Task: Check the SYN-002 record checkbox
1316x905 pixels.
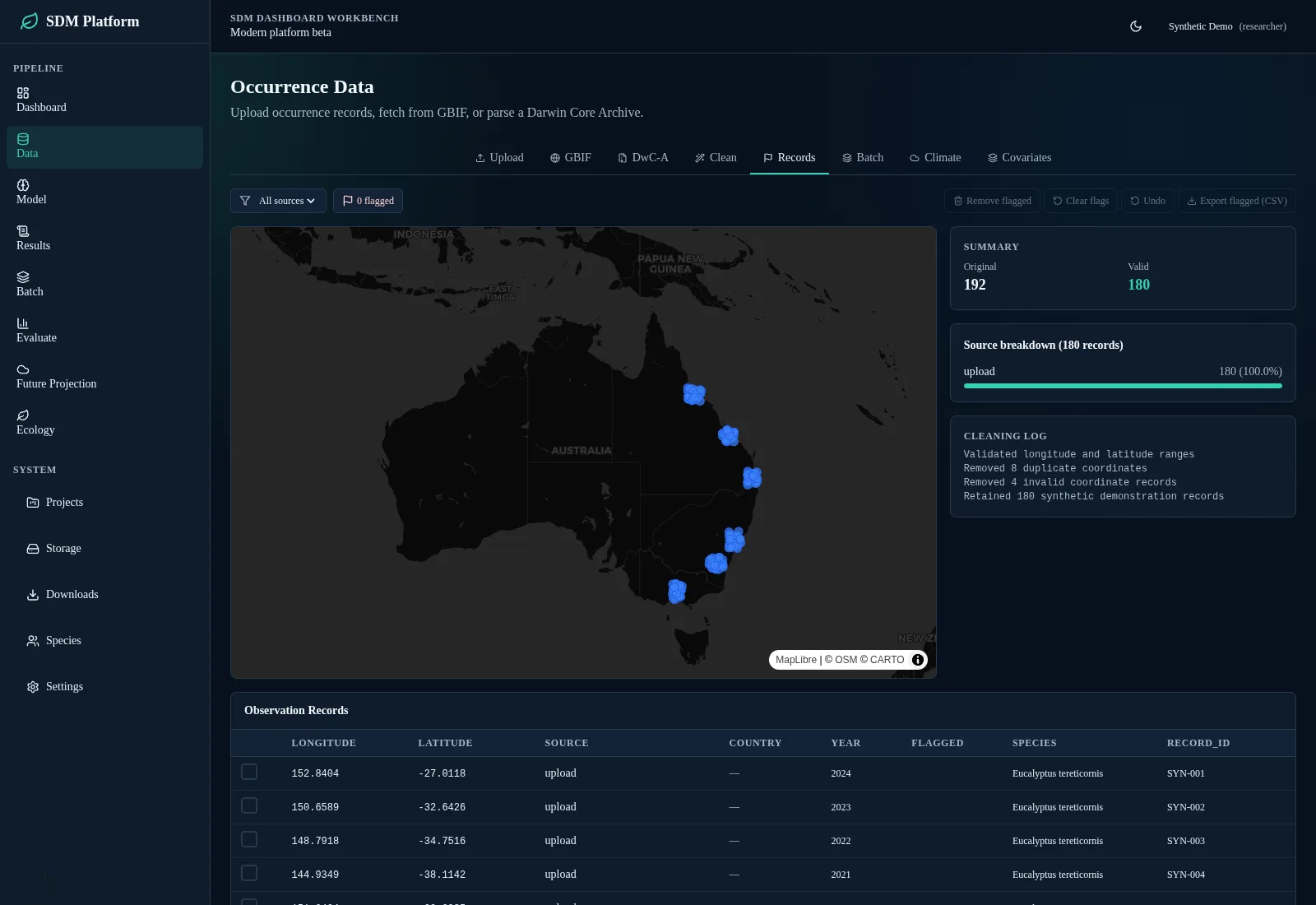Action: pyautogui.click(x=249, y=805)
